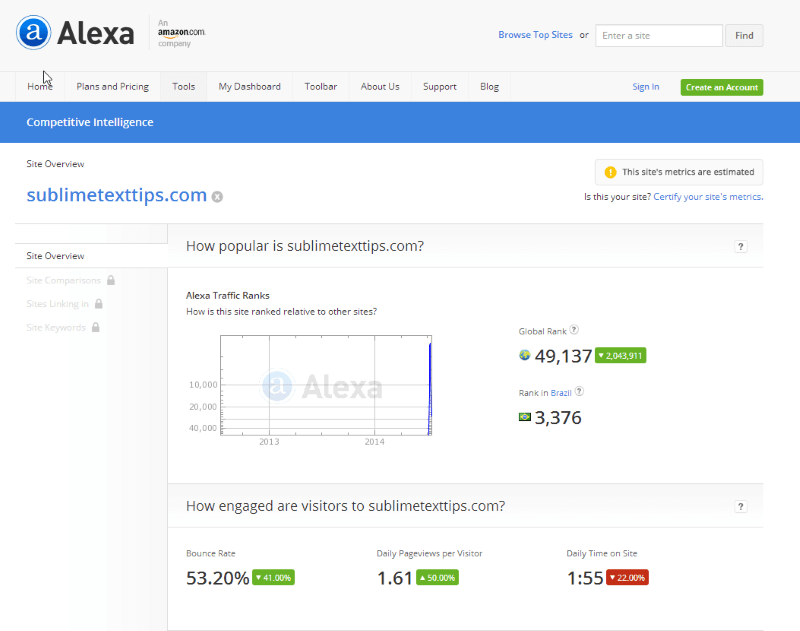Select locked Sites Linking In in sidebar
The image size is (800, 631).
coord(58,304)
